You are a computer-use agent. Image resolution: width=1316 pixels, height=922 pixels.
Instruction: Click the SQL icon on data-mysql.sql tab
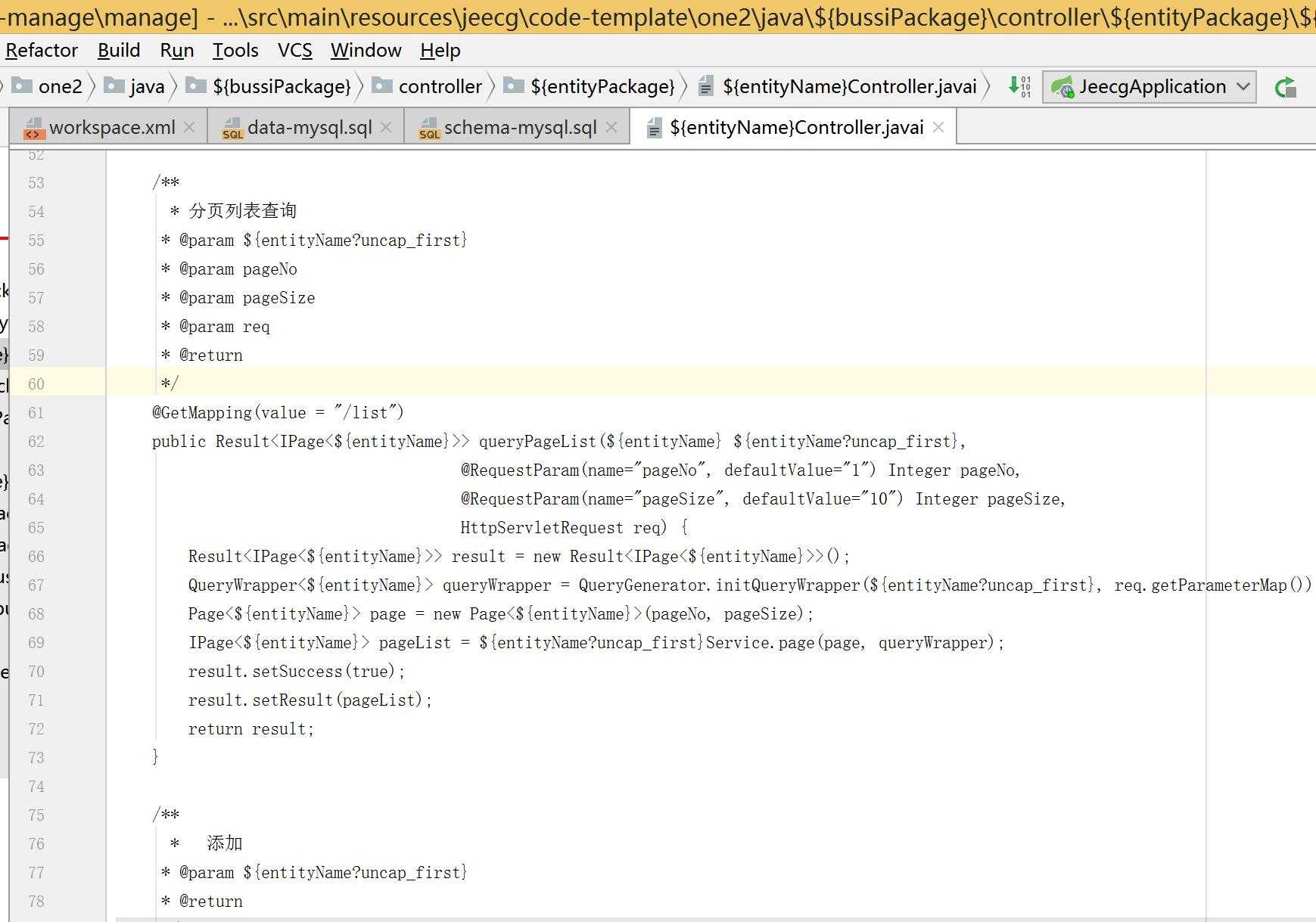pyautogui.click(x=232, y=129)
